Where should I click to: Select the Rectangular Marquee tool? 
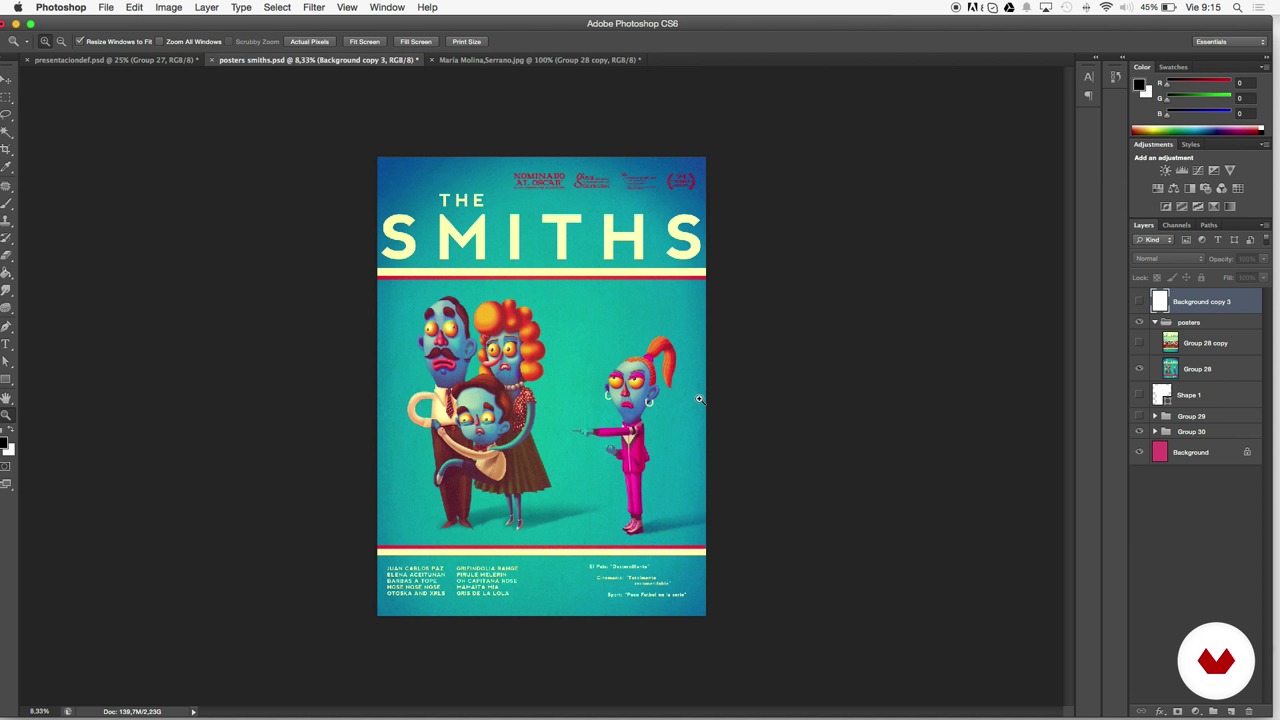point(6,97)
